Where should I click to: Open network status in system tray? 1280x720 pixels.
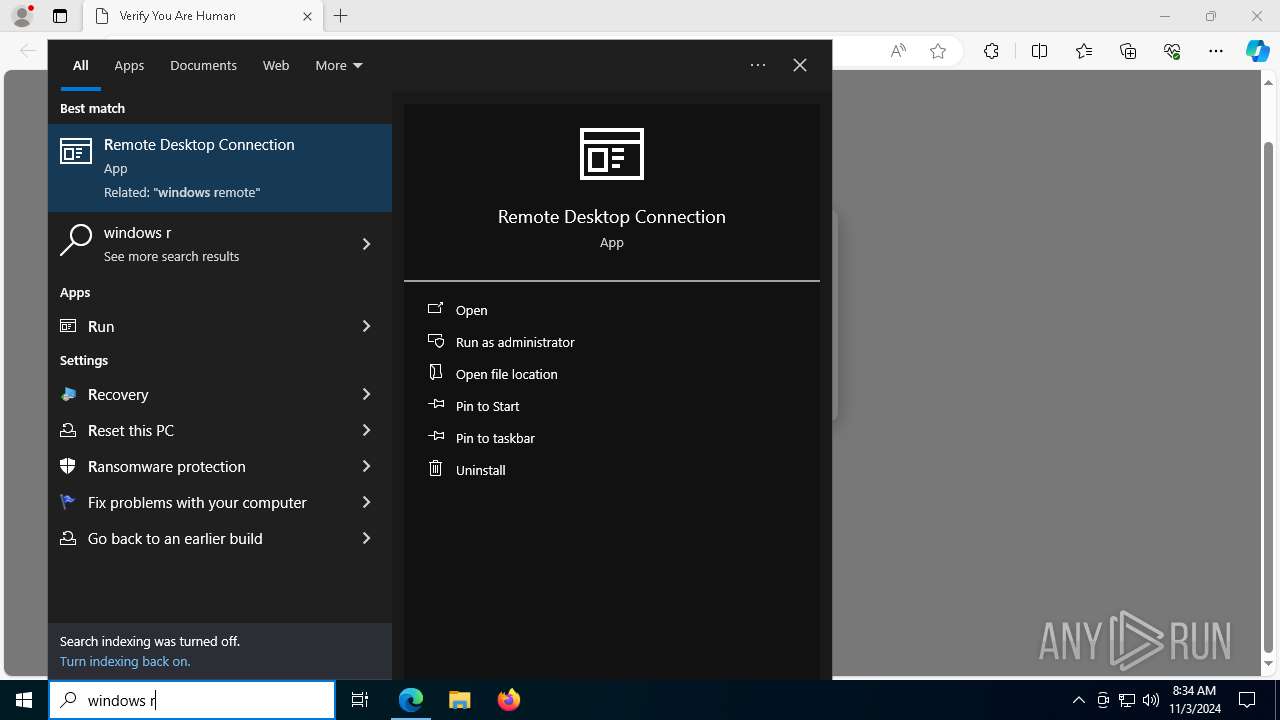tap(1127, 700)
